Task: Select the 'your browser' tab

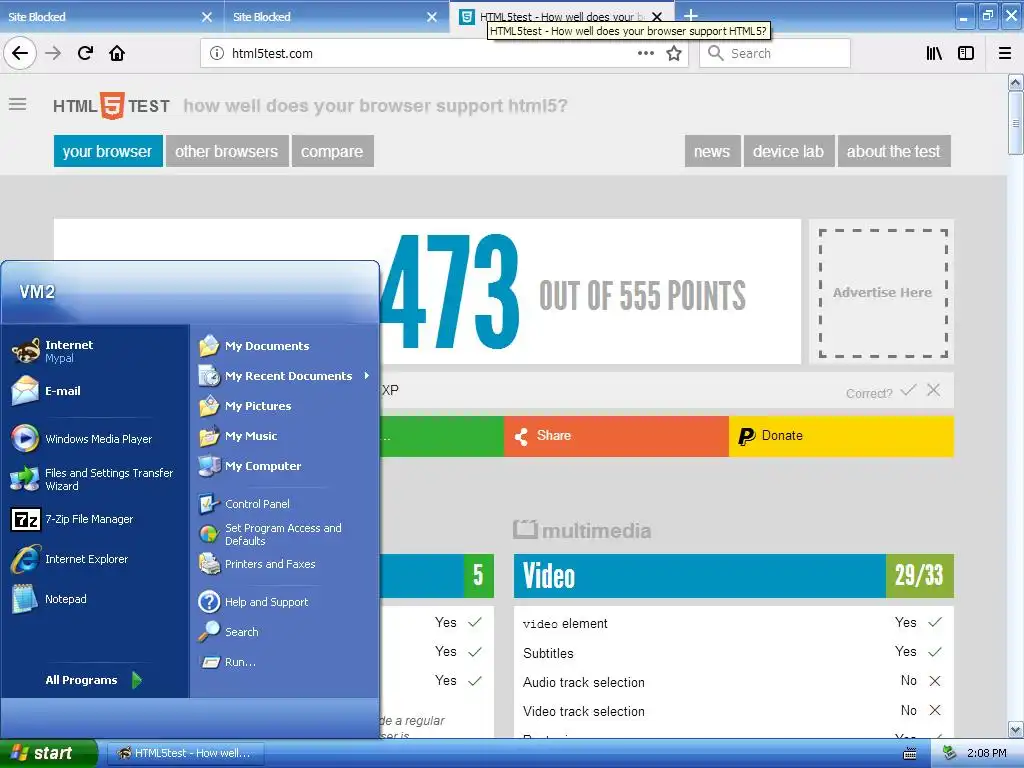Action: click(x=108, y=152)
